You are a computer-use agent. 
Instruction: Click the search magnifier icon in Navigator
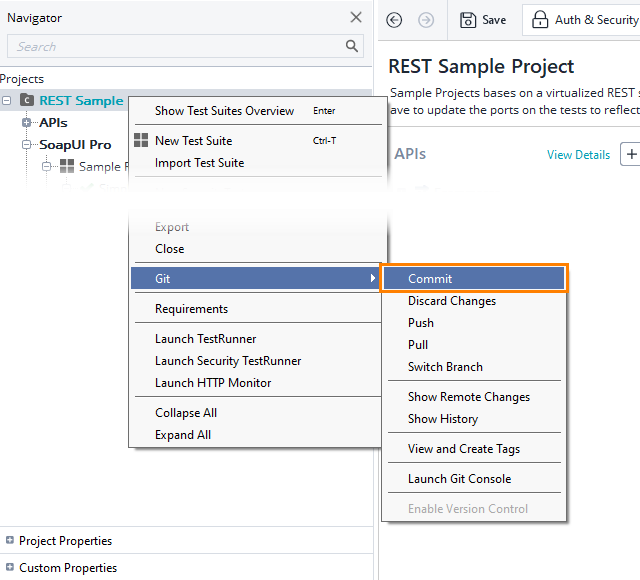click(351, 46)
